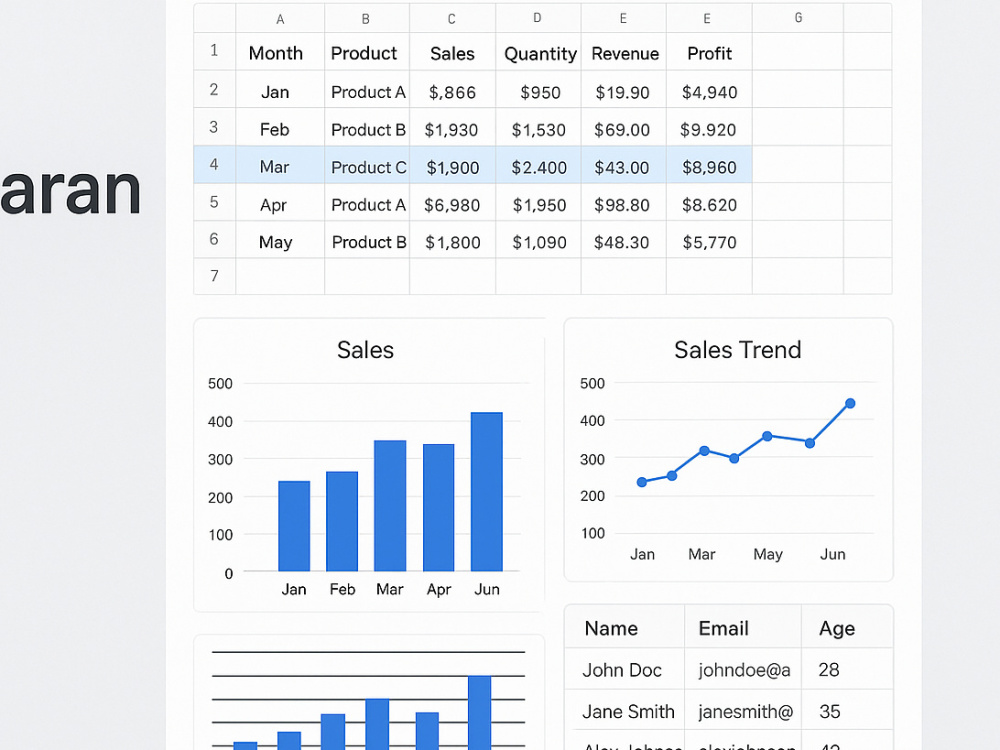Select row 5 header number
1000x750 pixels.
(x=214, y=202)
